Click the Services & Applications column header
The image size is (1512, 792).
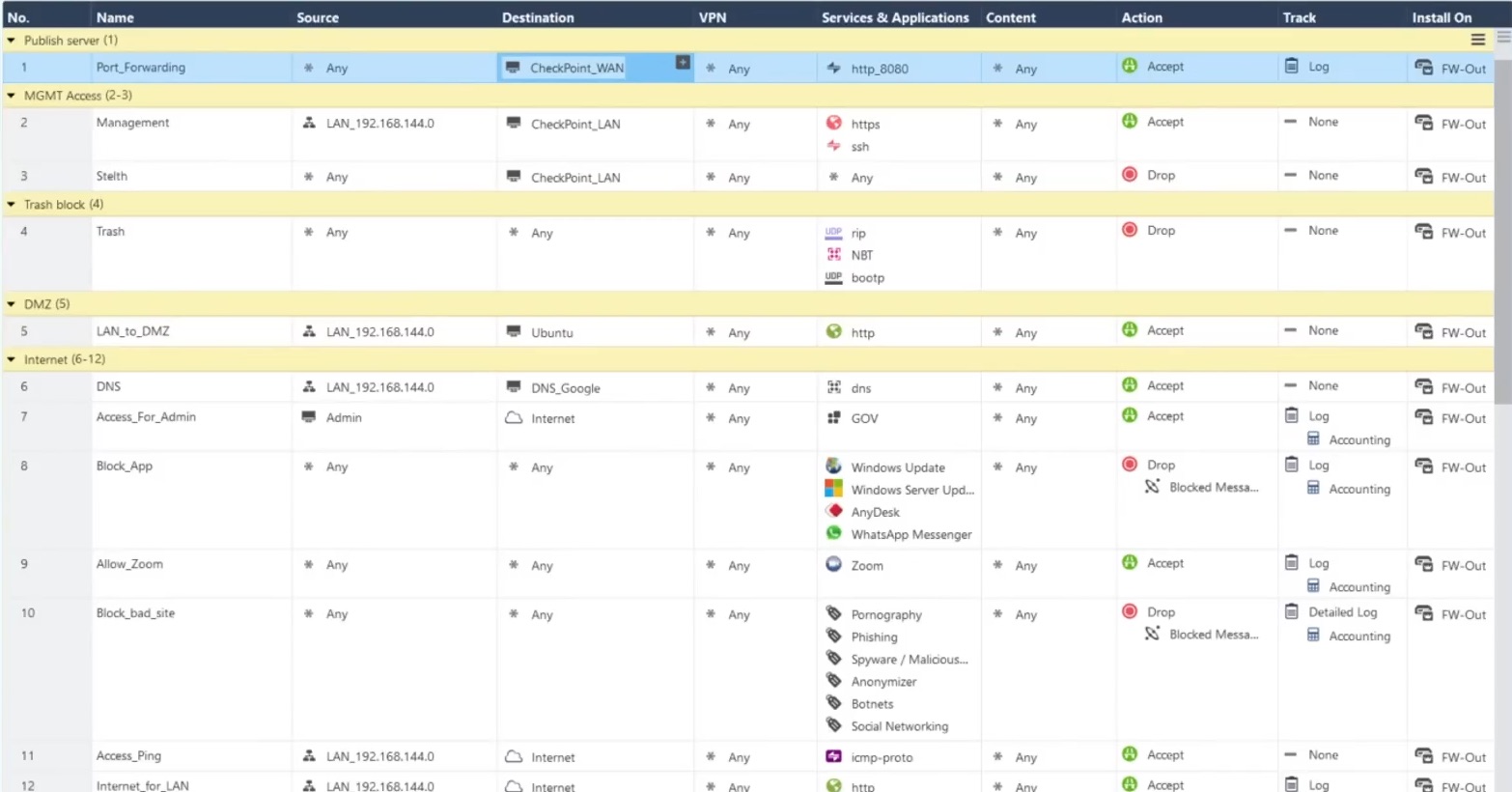click(895, 17)
